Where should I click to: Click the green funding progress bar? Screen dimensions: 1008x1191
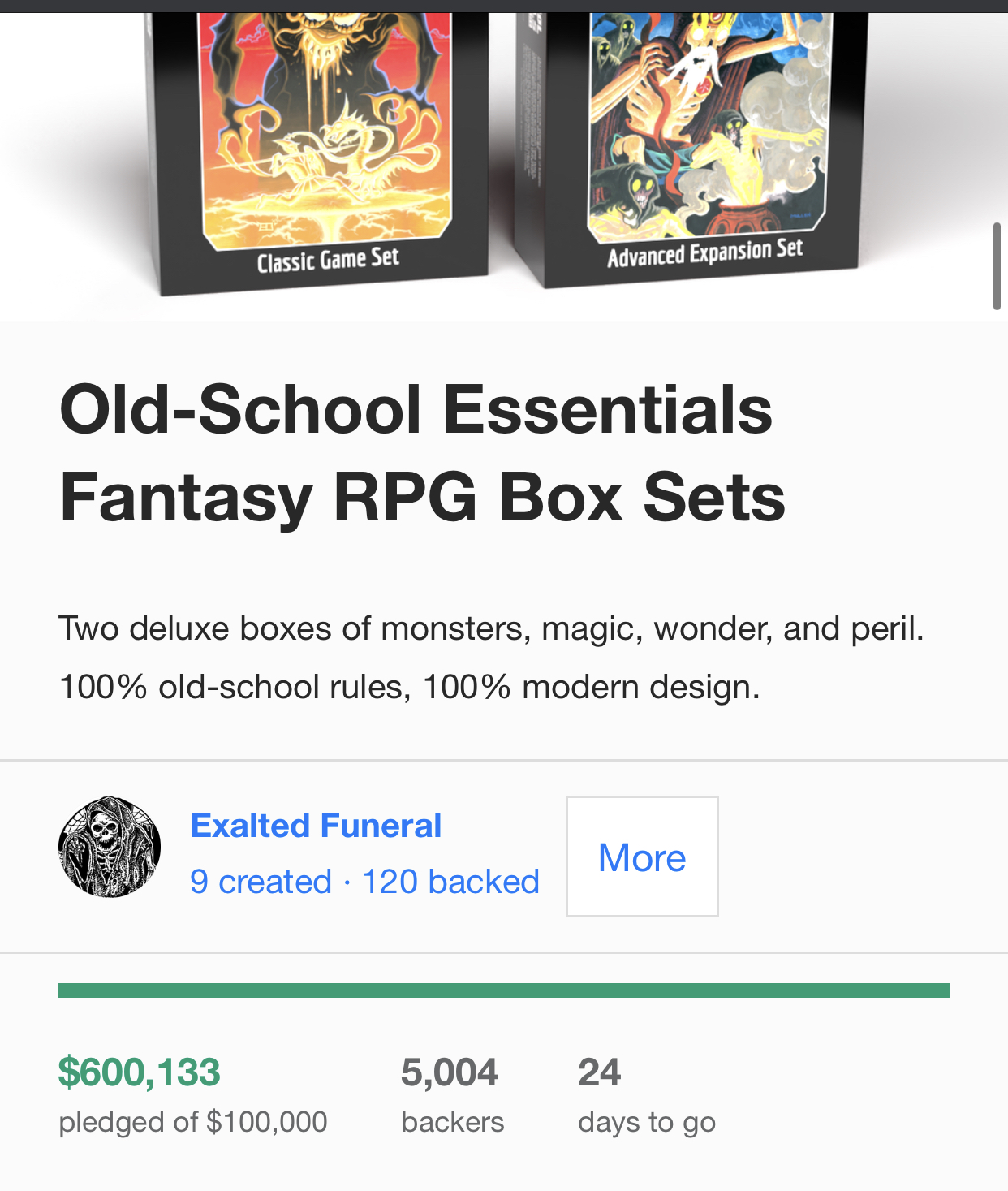point(503,990)
